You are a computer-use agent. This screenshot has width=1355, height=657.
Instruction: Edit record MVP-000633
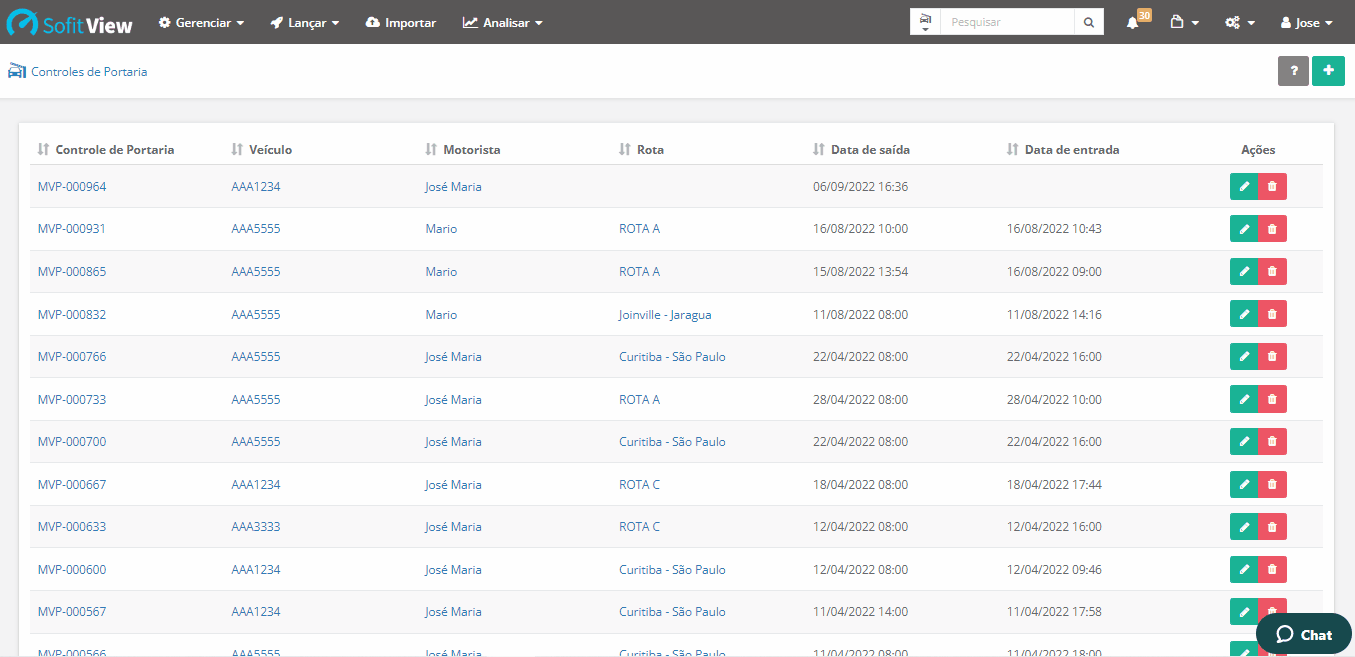pos(1244,526)
